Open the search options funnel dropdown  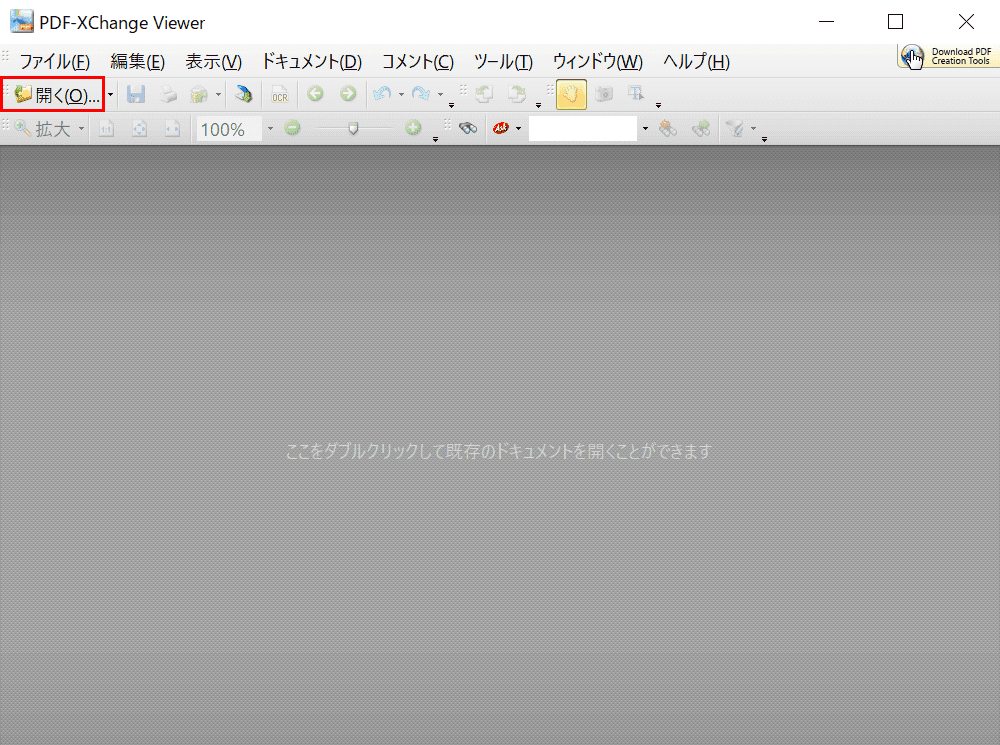click(x=753, y=129)
